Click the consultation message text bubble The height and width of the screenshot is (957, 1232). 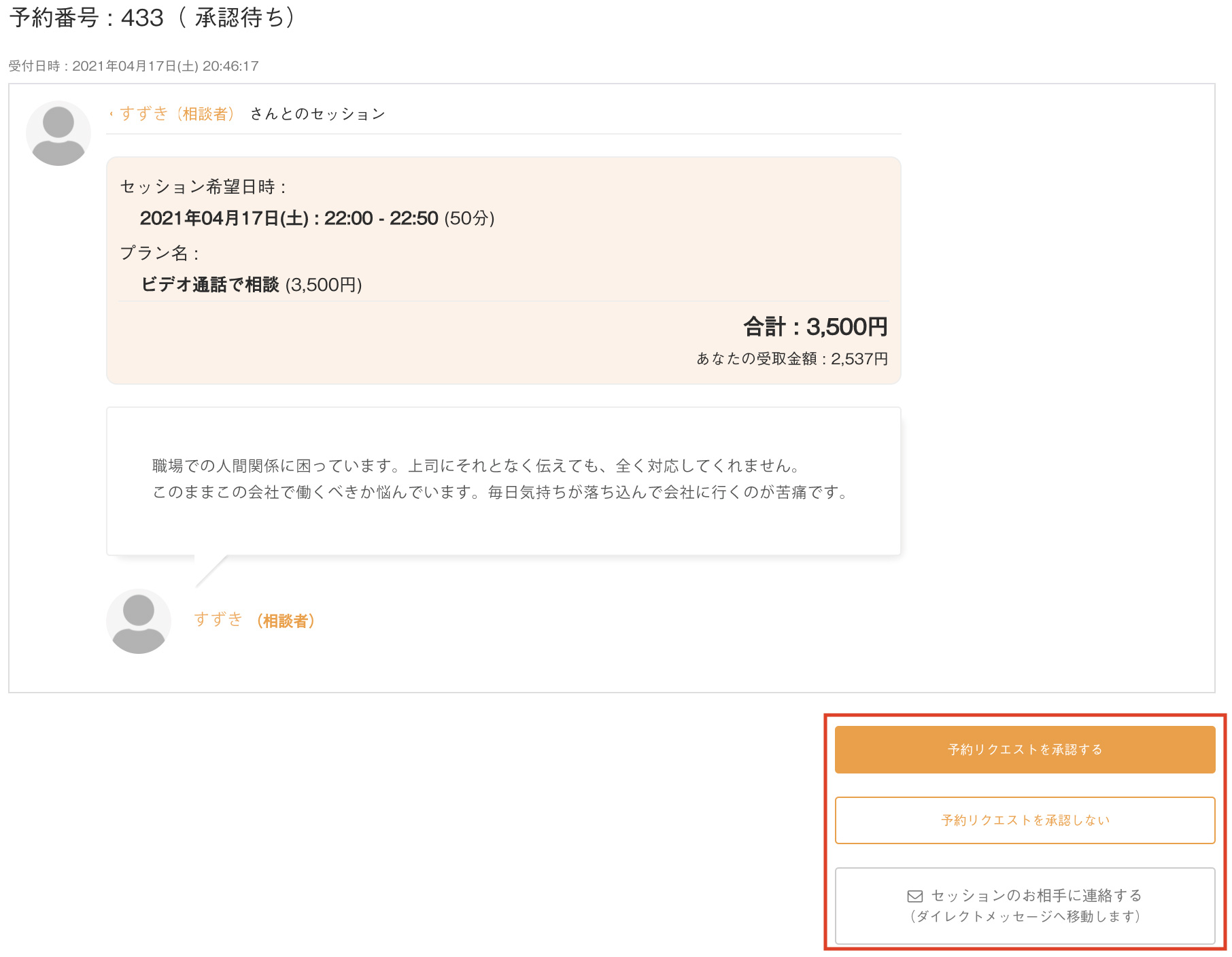503,480
